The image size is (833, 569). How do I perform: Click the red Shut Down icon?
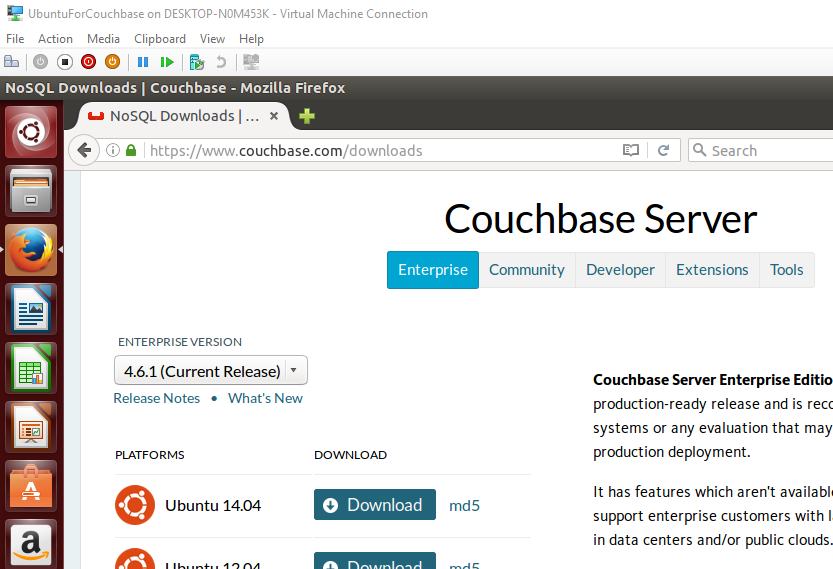click(x=89, y=62)
